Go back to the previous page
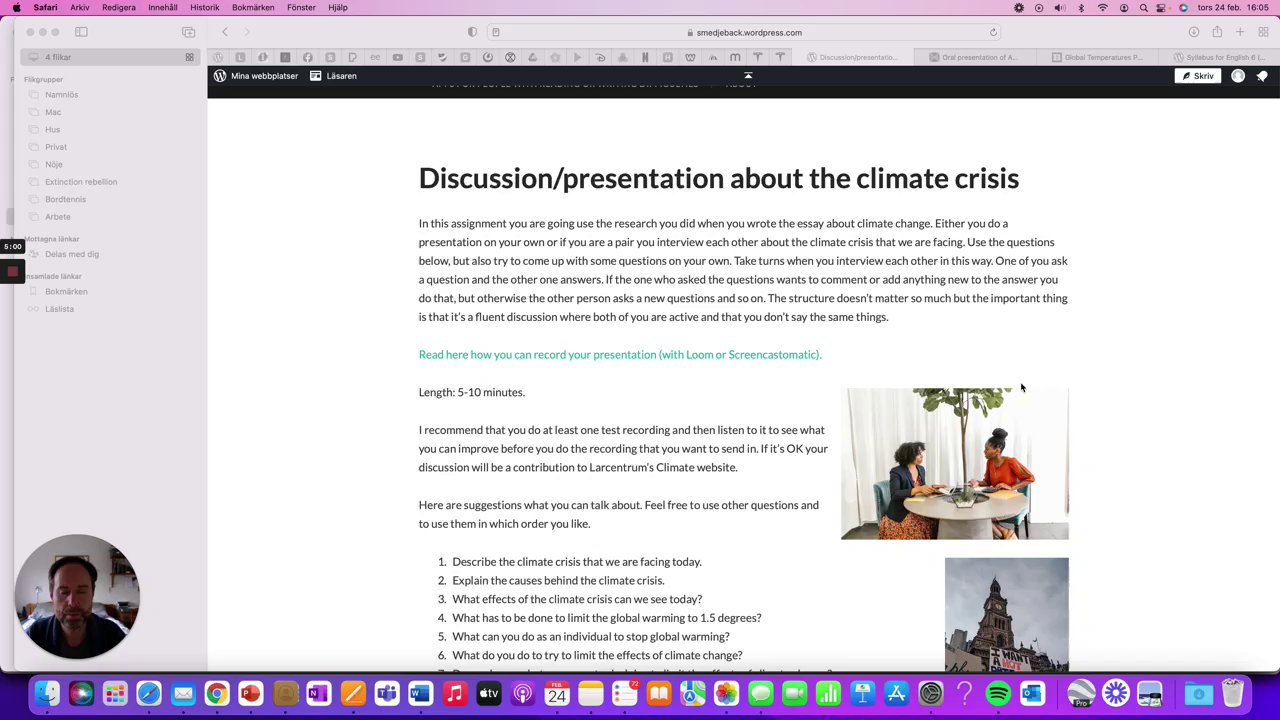Viewport: 1280px width, 720px height. [x=225, y=32]
